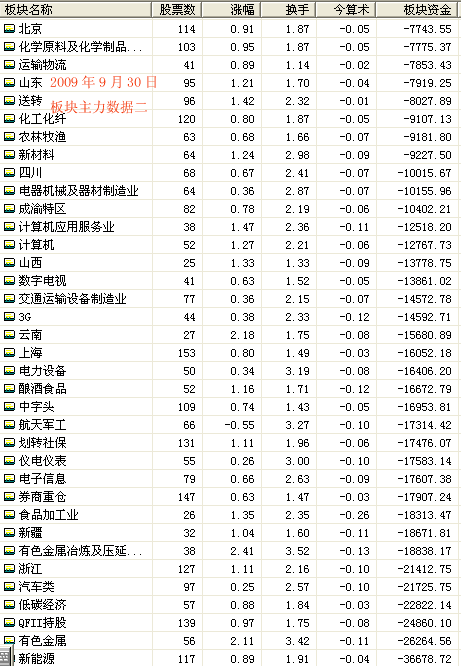Click the icon beside 新材料 row
The image size is (461, 666).
tap(9, 155)
